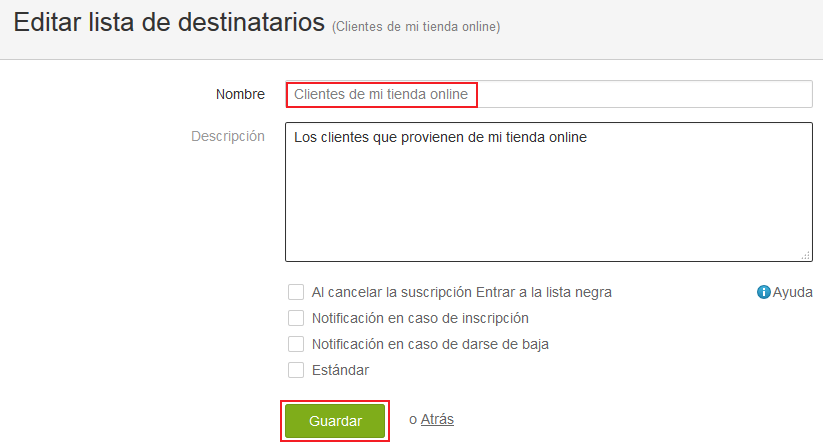
Task: Click the empty area of the Descripción textarea
Action: pyautogui.click(x=549, y=205)
